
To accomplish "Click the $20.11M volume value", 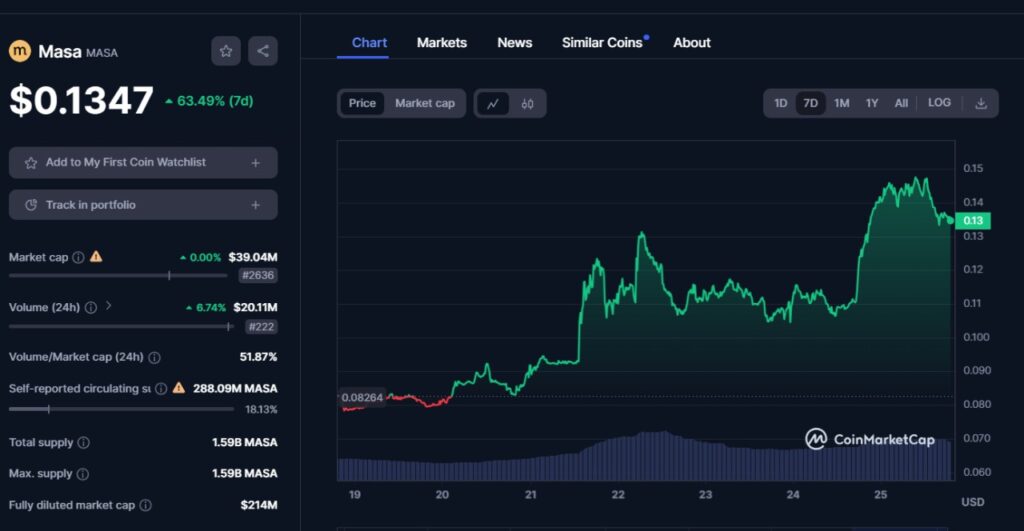I will click(x=255, y=308).
